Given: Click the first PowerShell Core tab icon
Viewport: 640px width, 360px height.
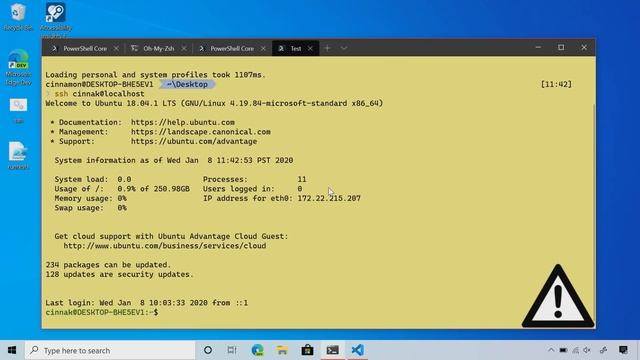Looking at the screenshot, I should click(54, 49).
